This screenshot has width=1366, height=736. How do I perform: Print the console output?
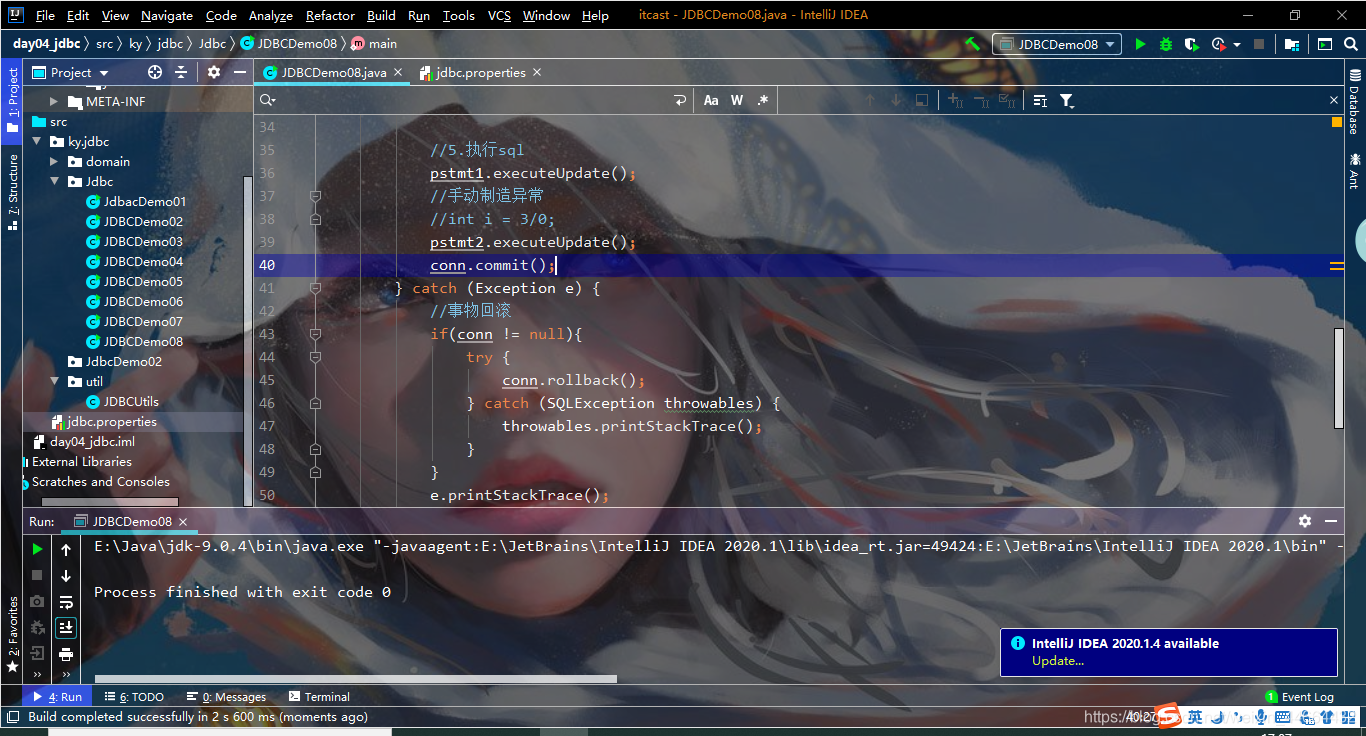click(66, 654)
